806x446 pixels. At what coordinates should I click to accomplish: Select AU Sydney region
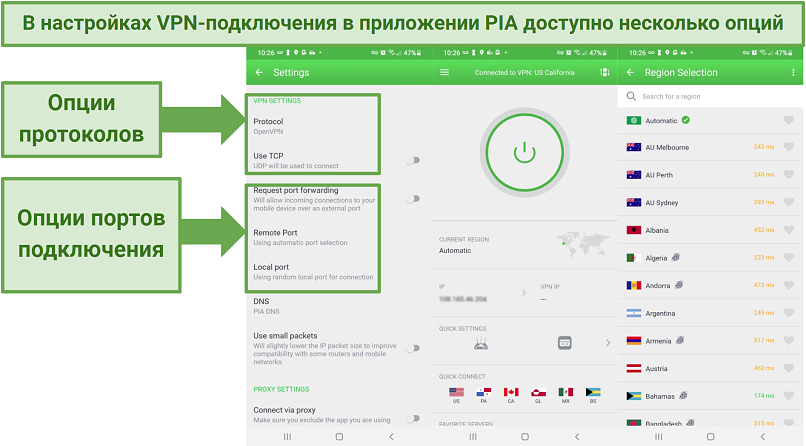[710, 202]
